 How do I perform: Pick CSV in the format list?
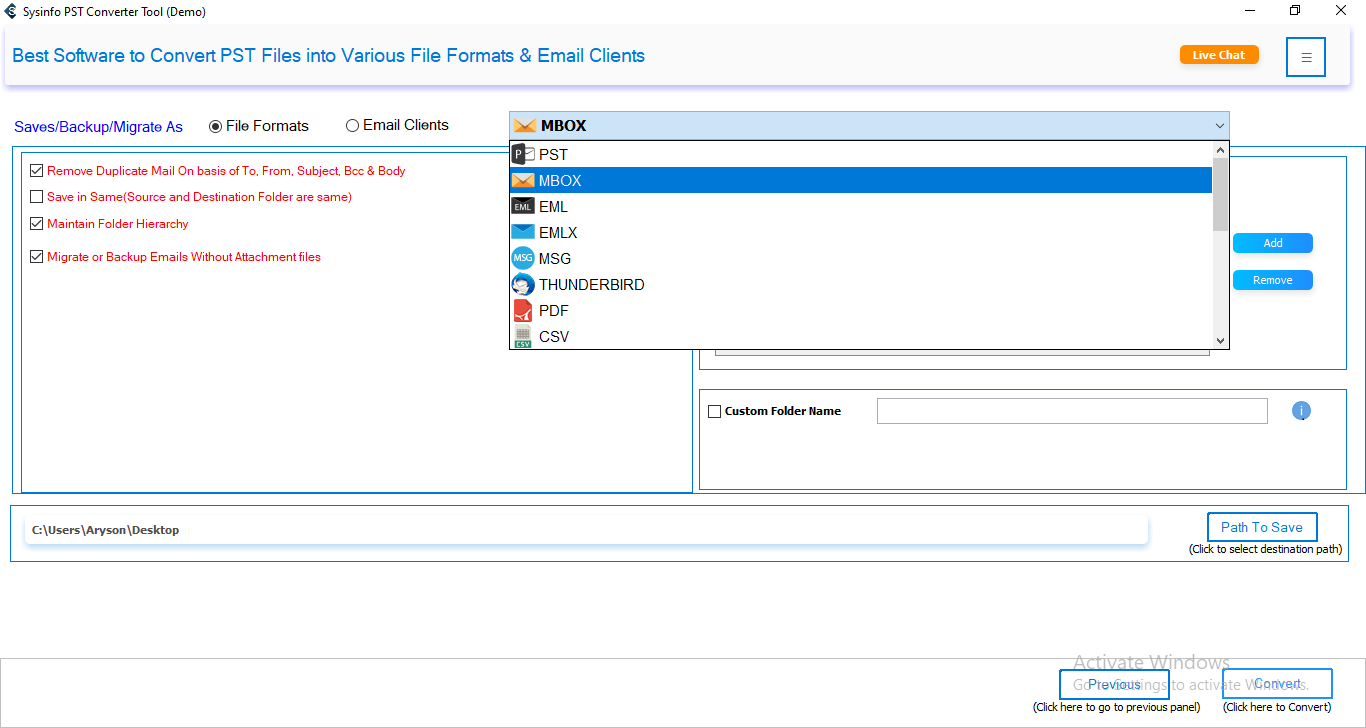pos(861,337)
